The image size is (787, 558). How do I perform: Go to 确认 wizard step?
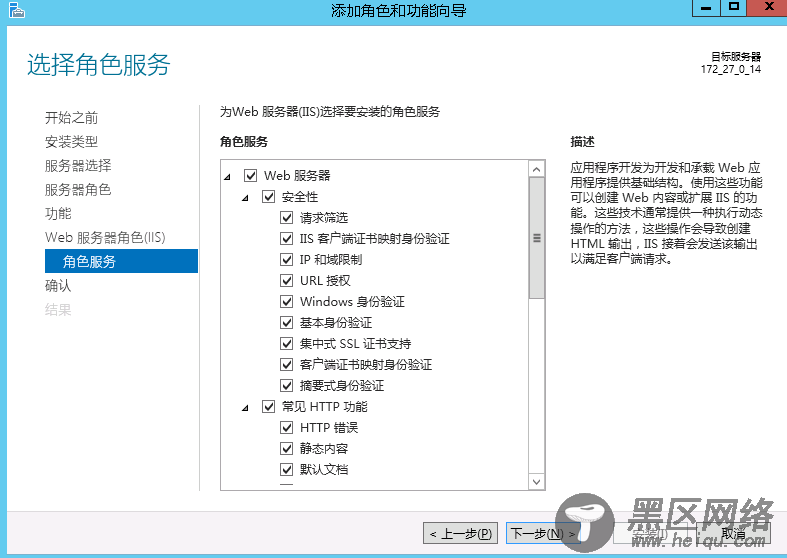tap(58, 286)
